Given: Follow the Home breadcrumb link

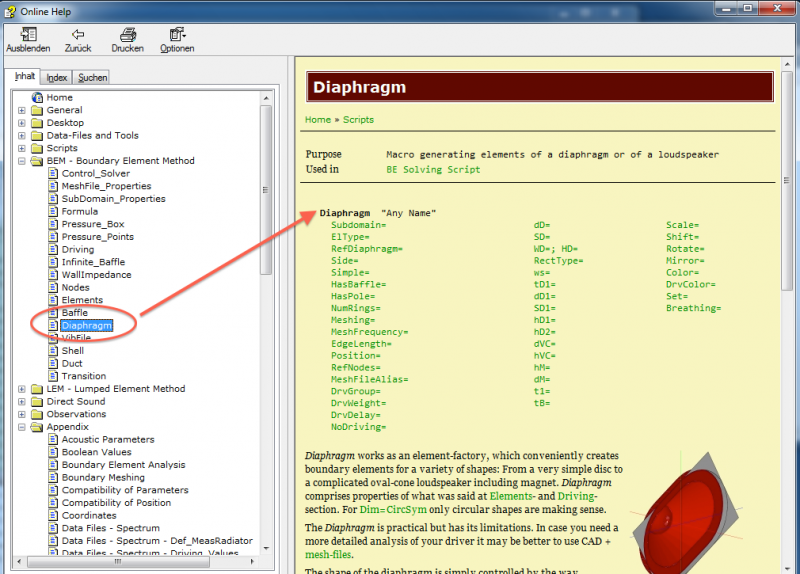Looking at the screenshot, I should click(318, 120).
